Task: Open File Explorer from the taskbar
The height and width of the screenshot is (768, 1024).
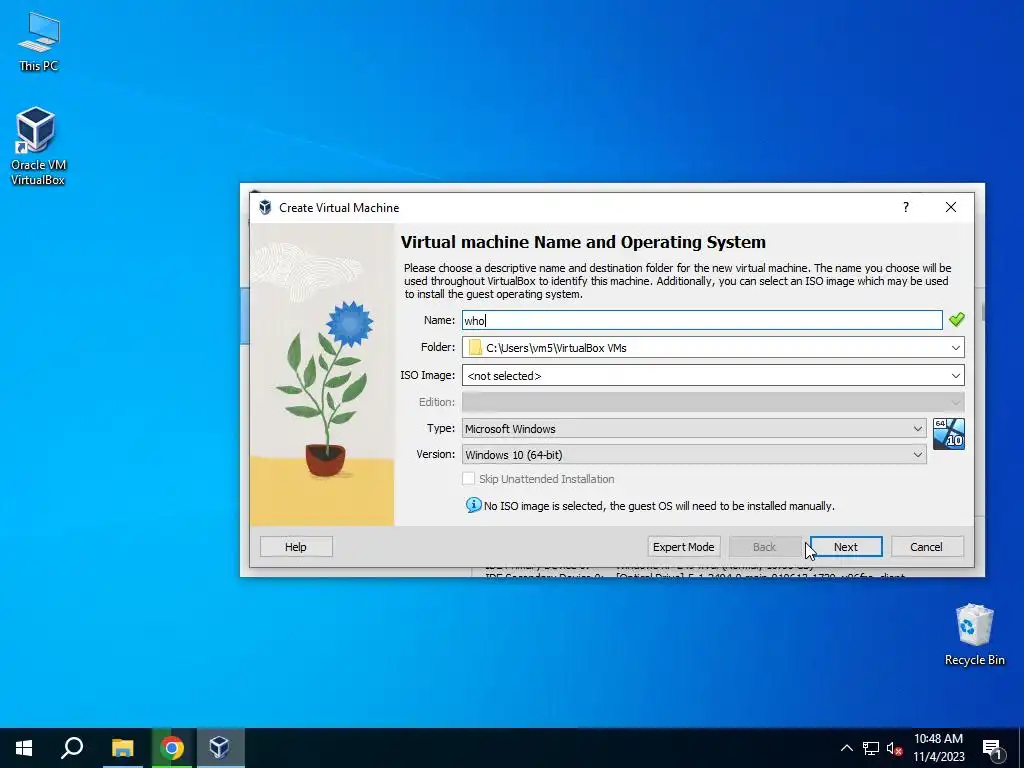Action: point(122,748)
